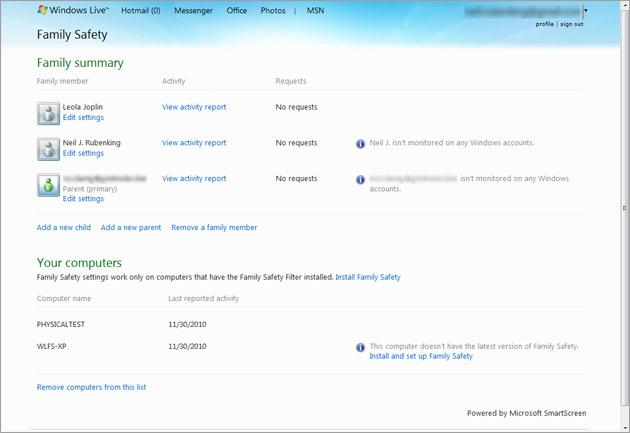Click Add a new child
This screenshot has height=433, width=630.
click(64, 227)
